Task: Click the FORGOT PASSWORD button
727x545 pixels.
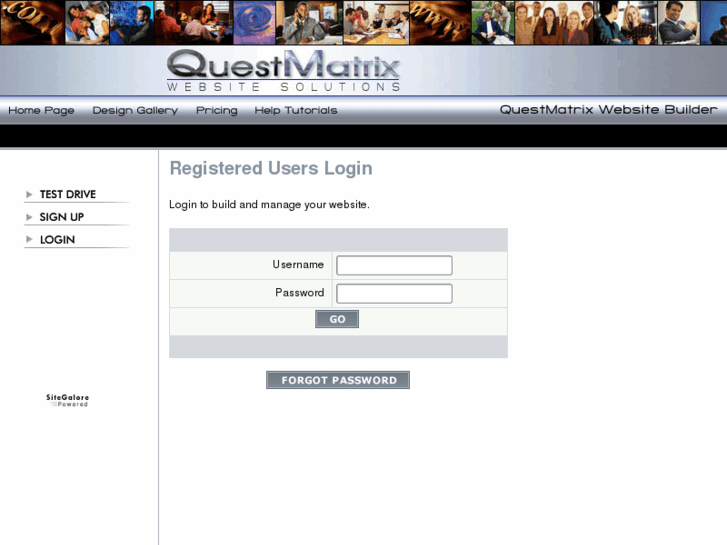Action: pos(338,380)
